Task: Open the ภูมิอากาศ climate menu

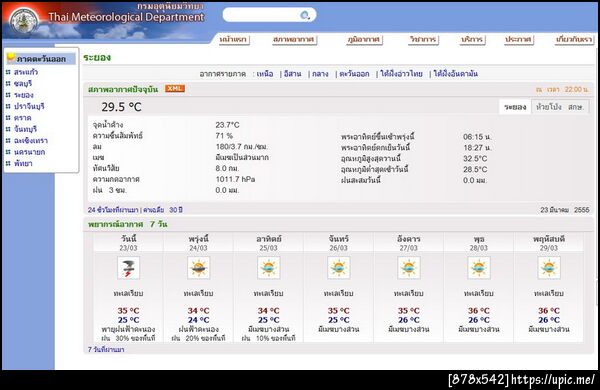Action: click(364, 39)
